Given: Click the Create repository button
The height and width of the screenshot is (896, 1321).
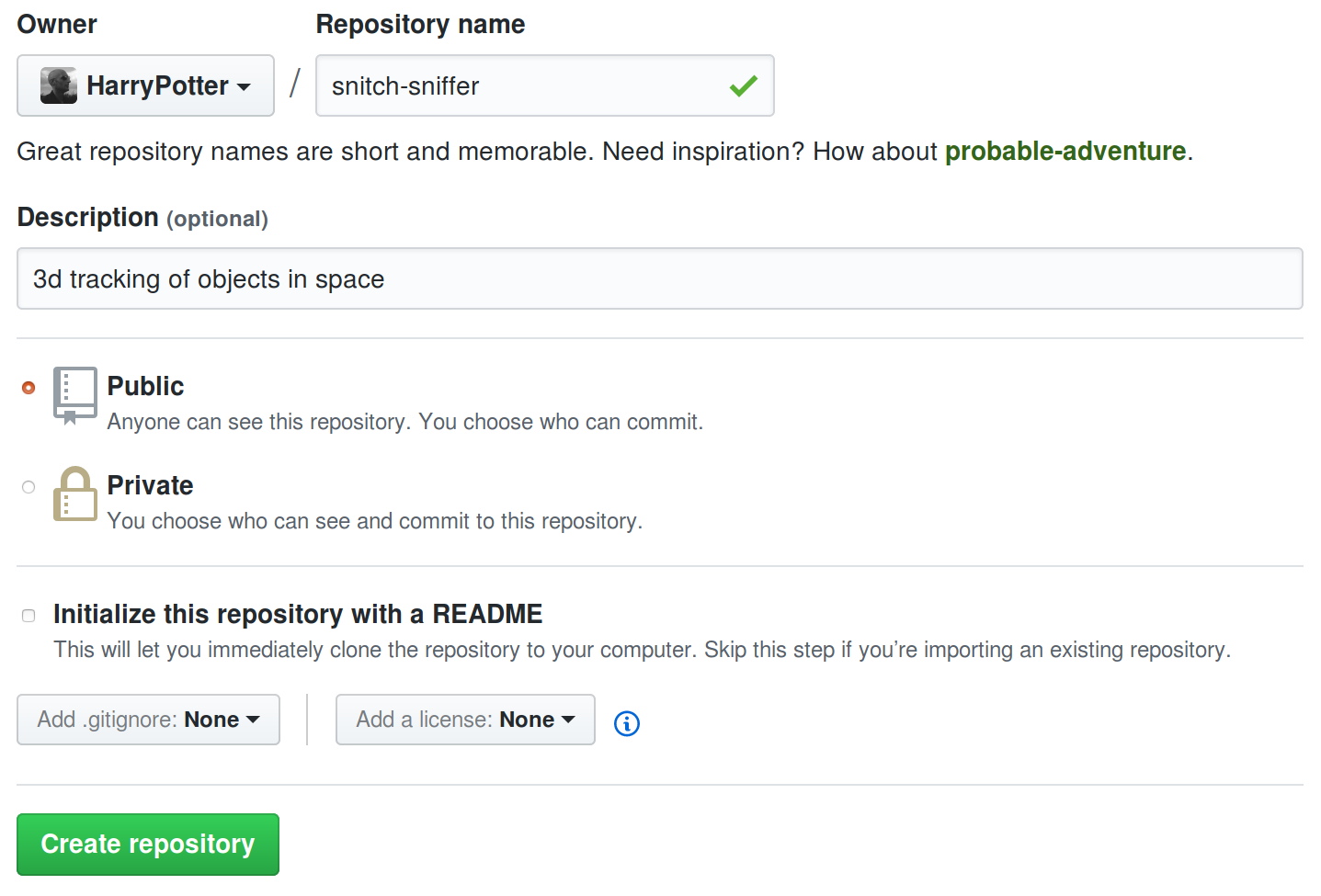Looking at the screenshot, I should [x=148, y=845].
